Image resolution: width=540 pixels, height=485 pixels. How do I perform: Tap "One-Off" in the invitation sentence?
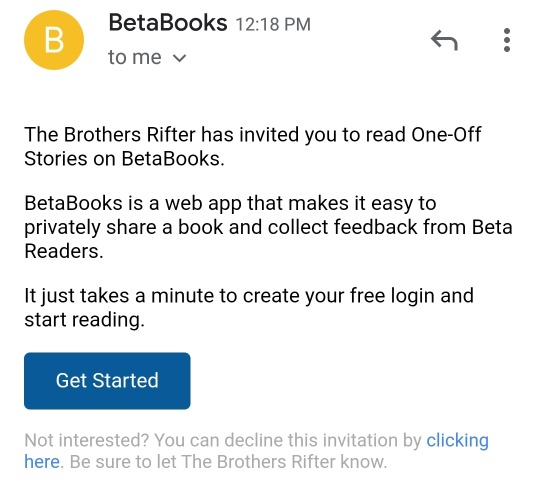[446, 134]
